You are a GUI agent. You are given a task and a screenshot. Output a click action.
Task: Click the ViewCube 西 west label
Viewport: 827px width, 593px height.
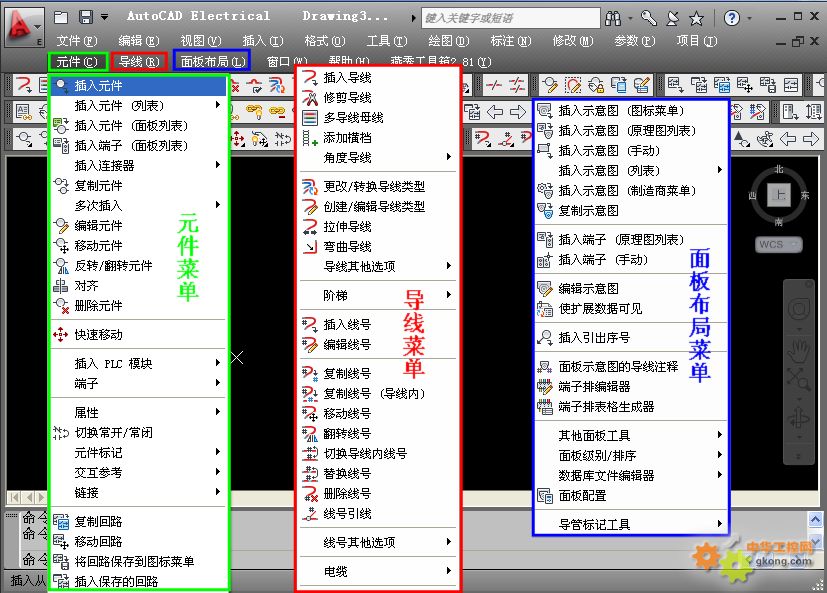click(x=753, y=196)
